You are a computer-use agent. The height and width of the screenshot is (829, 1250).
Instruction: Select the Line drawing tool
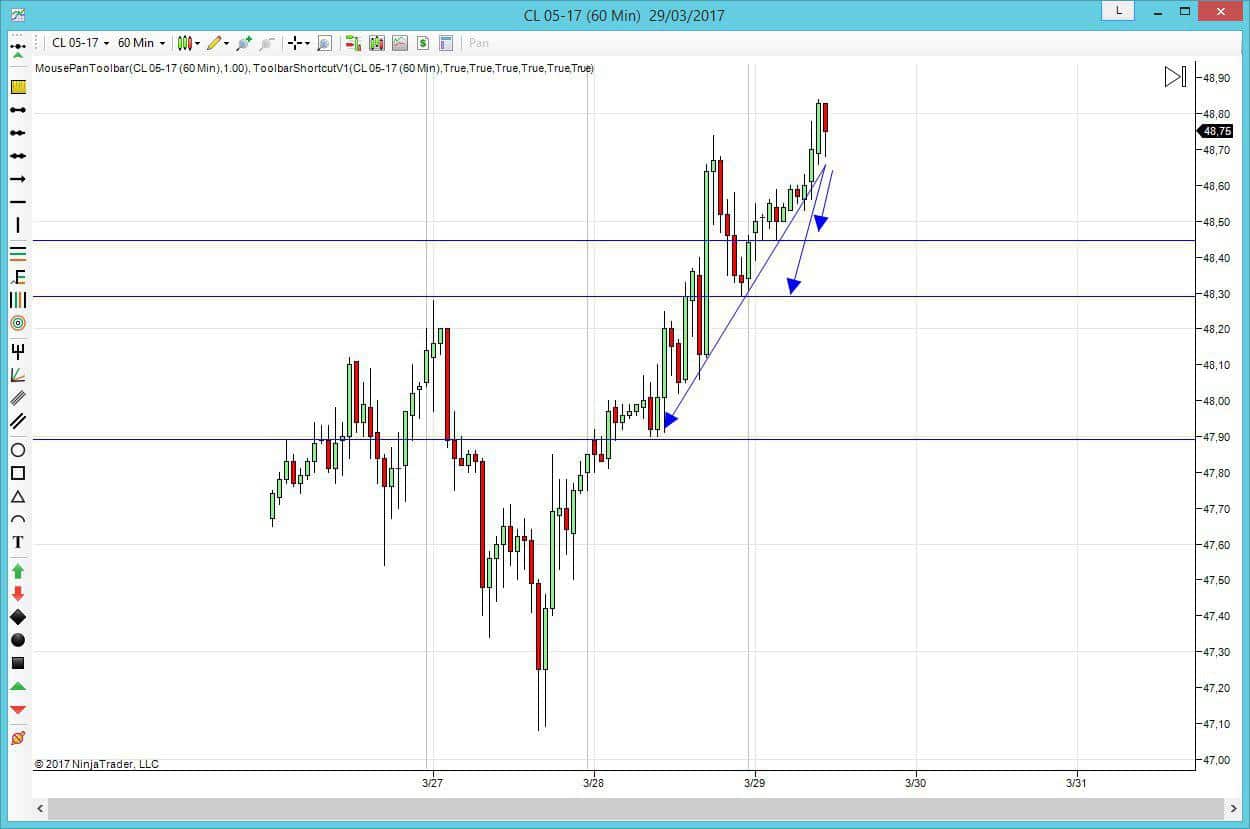[x=18, y=110]
